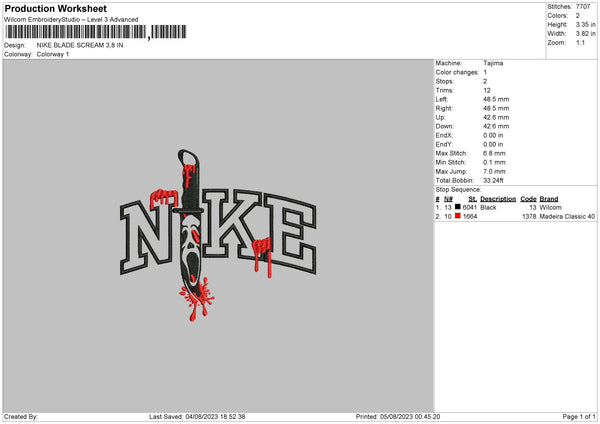Click the design name 'NIKE BLADE SCREAM 3,8 IN'

point(80,45)
